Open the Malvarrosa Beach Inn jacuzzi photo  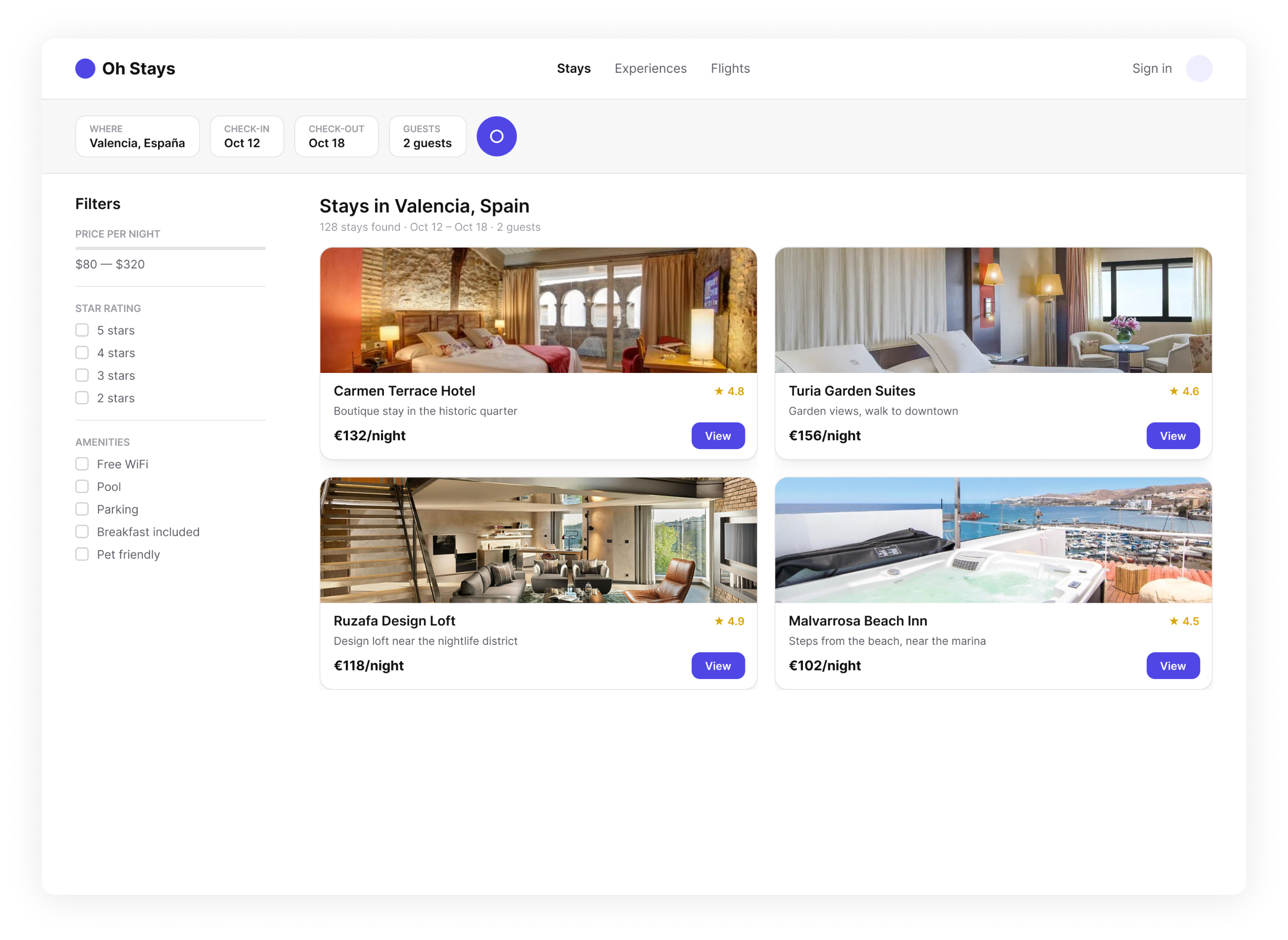[x=993, y=540]
